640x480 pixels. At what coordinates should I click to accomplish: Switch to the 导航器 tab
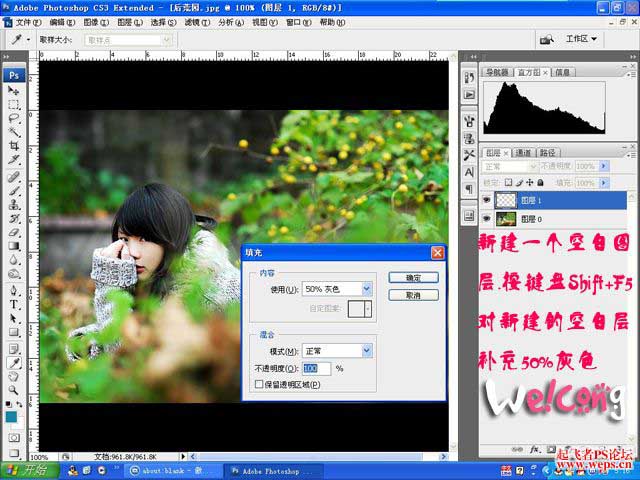click(x=497, y=72)
